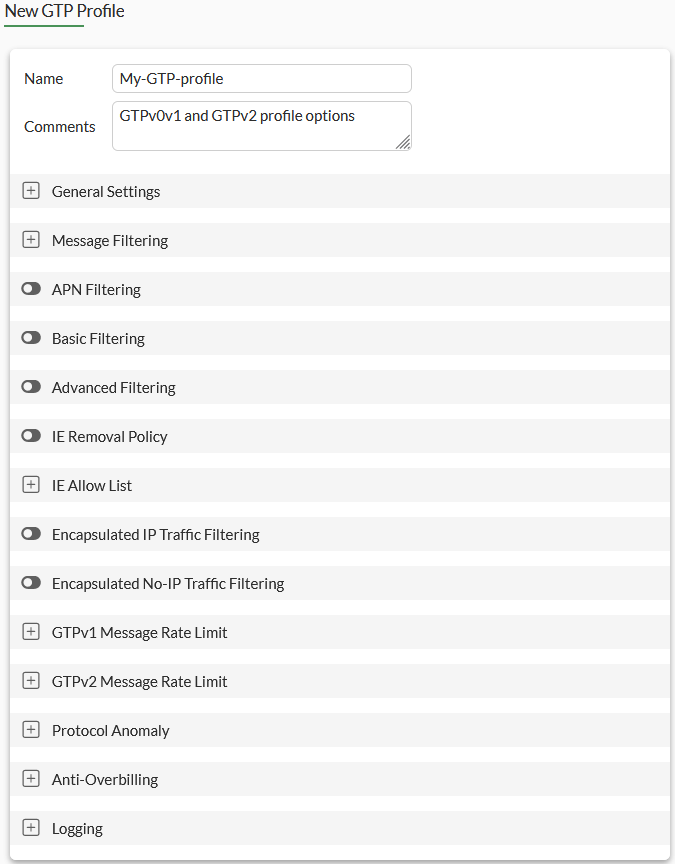The width and height of the screenshot is (675, 864).
Task: Click the plus icon beside Anti-Overbilling
Action: point(31,779)
